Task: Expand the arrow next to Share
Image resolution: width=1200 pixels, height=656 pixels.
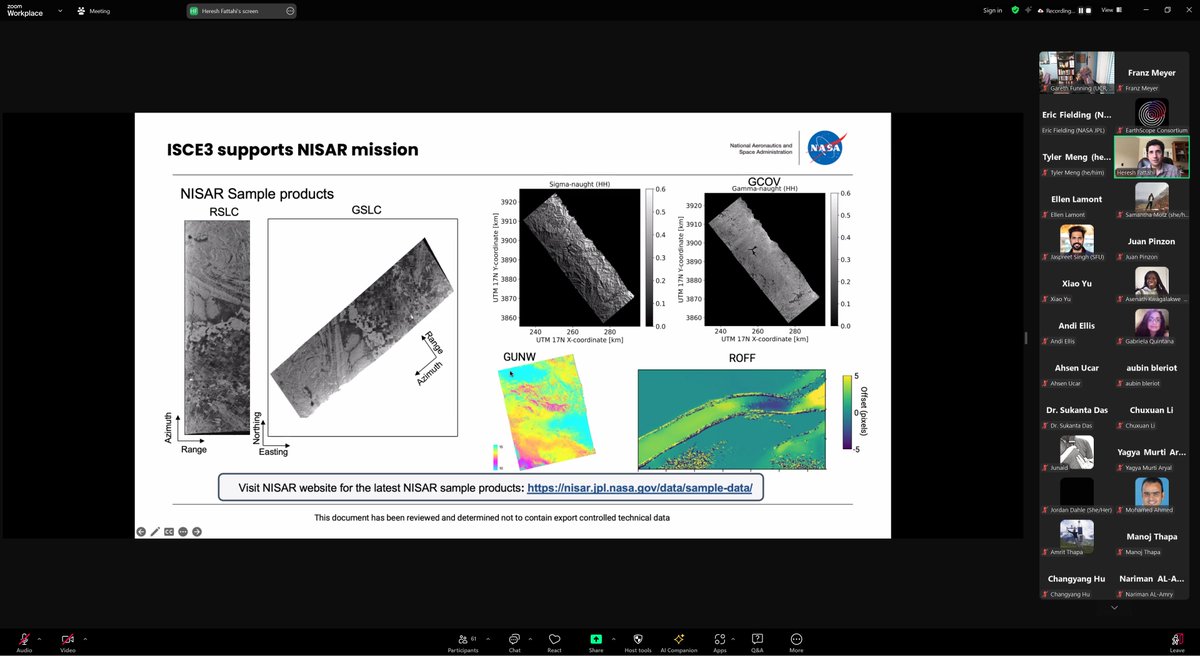Action: tap(613, 637)
